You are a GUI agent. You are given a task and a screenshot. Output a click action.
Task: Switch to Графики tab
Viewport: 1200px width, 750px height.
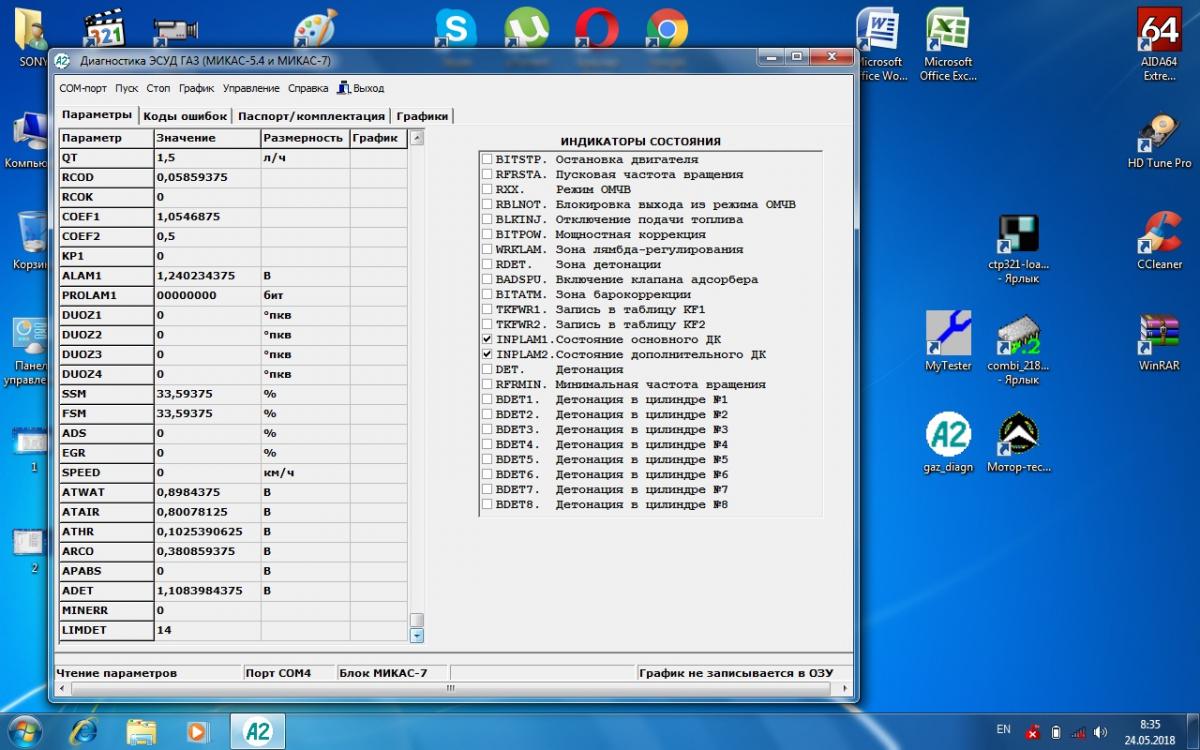tap(422, 116)
